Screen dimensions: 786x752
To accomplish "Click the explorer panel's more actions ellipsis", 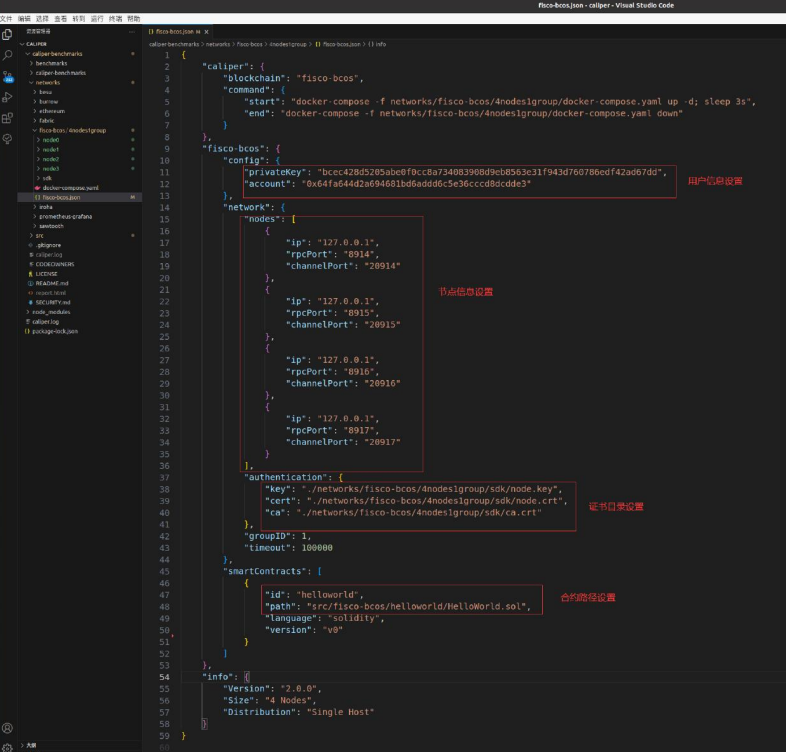I will [x=132, y=32].
